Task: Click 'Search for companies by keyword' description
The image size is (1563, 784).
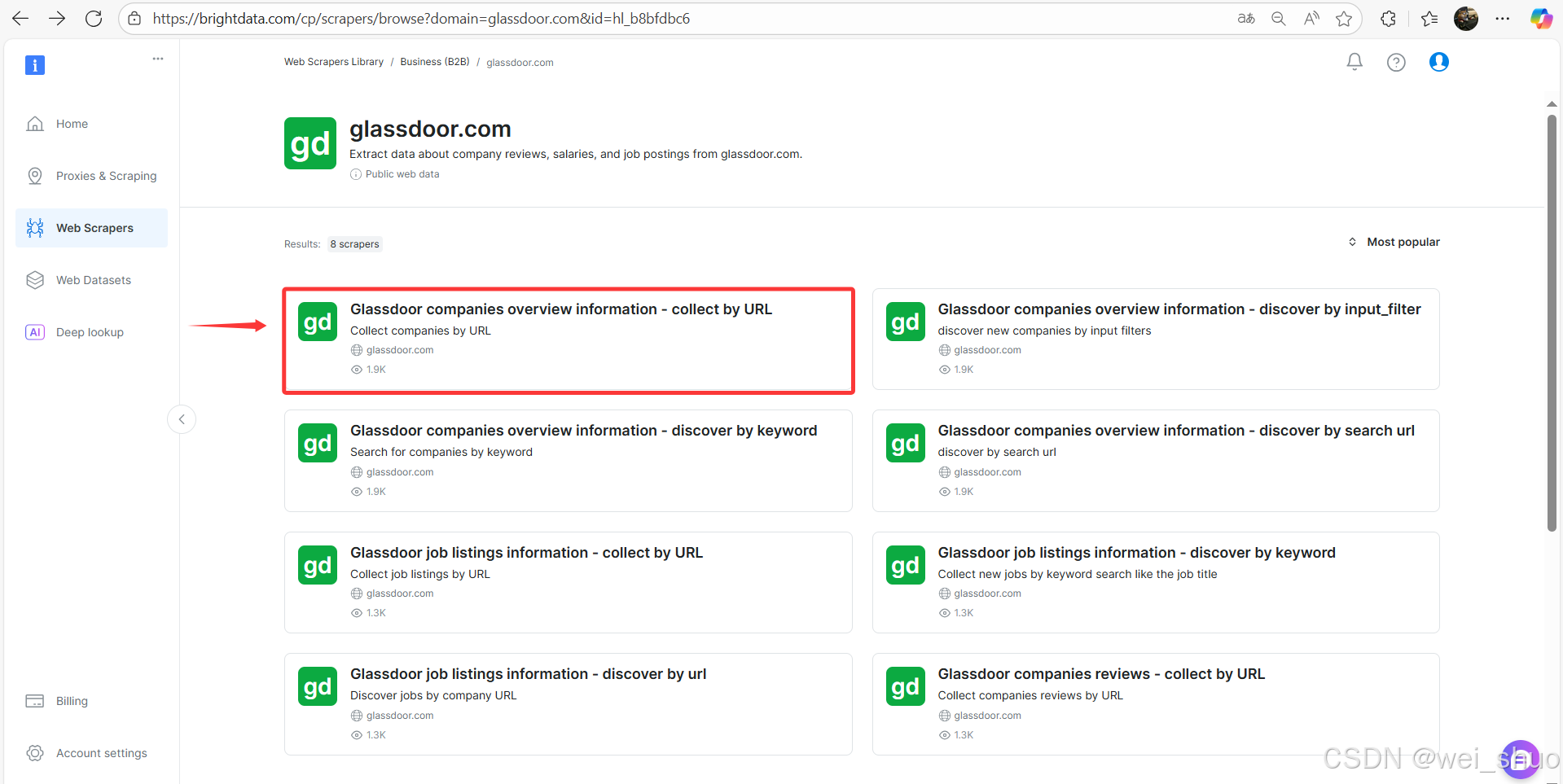Action: [441, 452]
